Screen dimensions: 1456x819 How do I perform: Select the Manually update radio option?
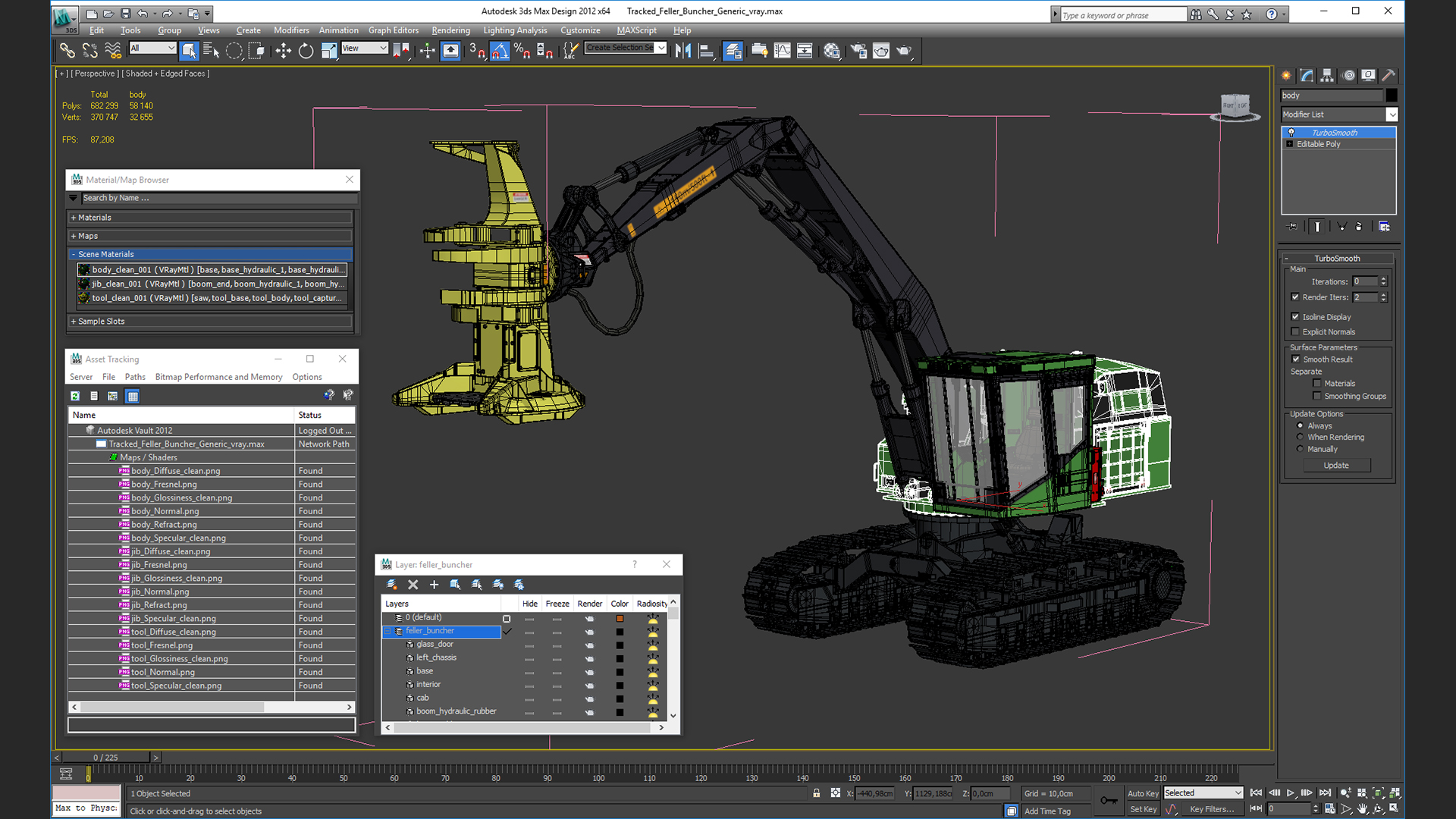tap(1300, 449)
